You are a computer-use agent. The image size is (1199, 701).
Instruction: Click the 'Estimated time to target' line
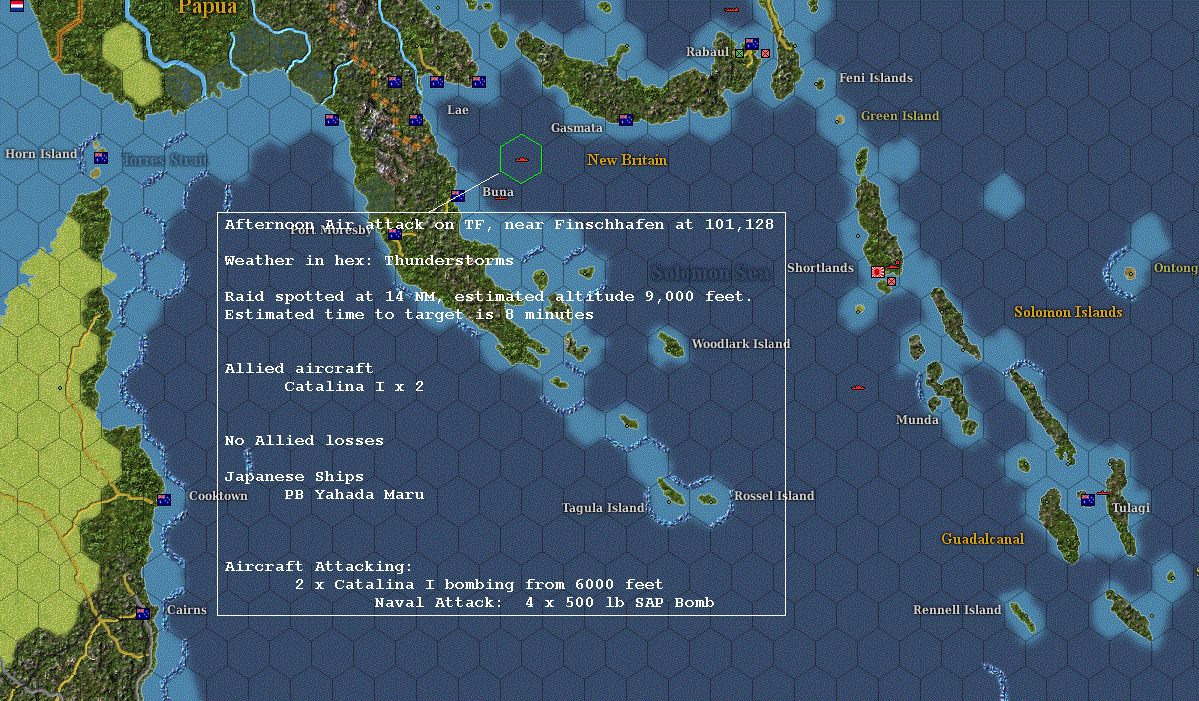[409, 315]
